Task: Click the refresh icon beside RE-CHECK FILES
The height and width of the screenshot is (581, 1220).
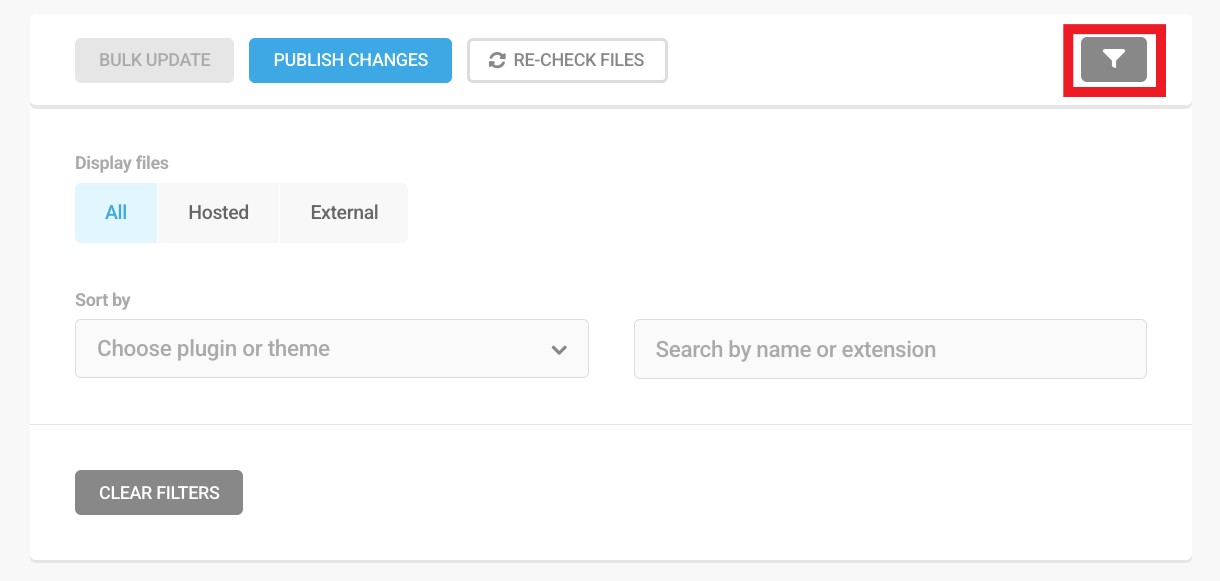Action: [x=495, y=60]
